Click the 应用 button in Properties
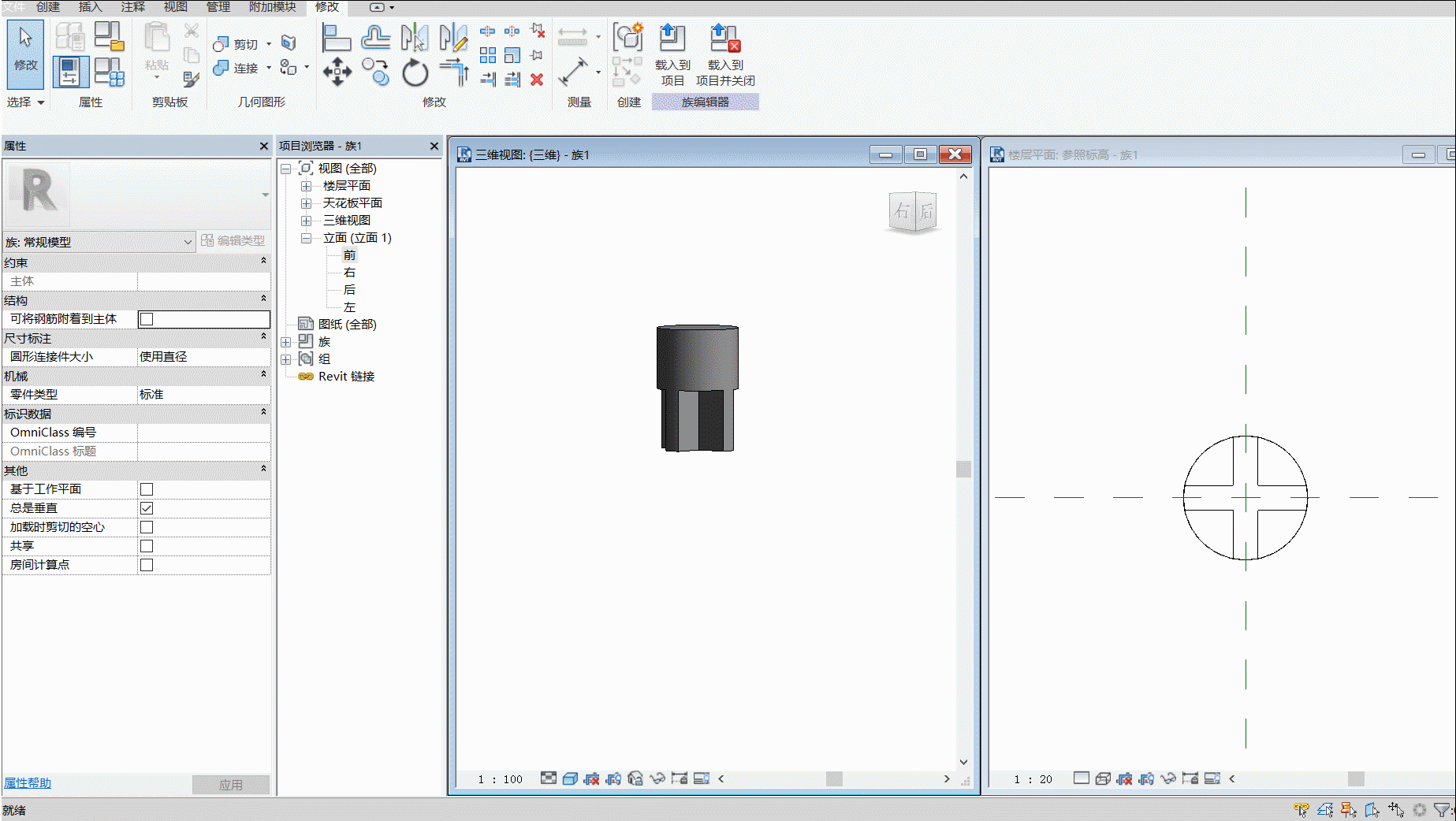1456x821 pixels. point(231,785)
